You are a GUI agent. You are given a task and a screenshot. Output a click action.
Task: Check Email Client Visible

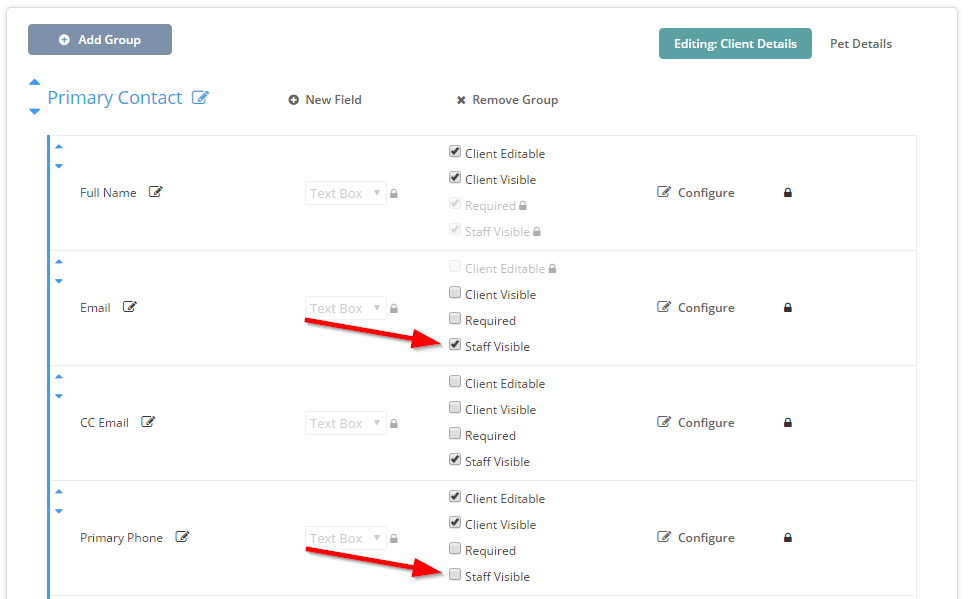click(455, 292)
